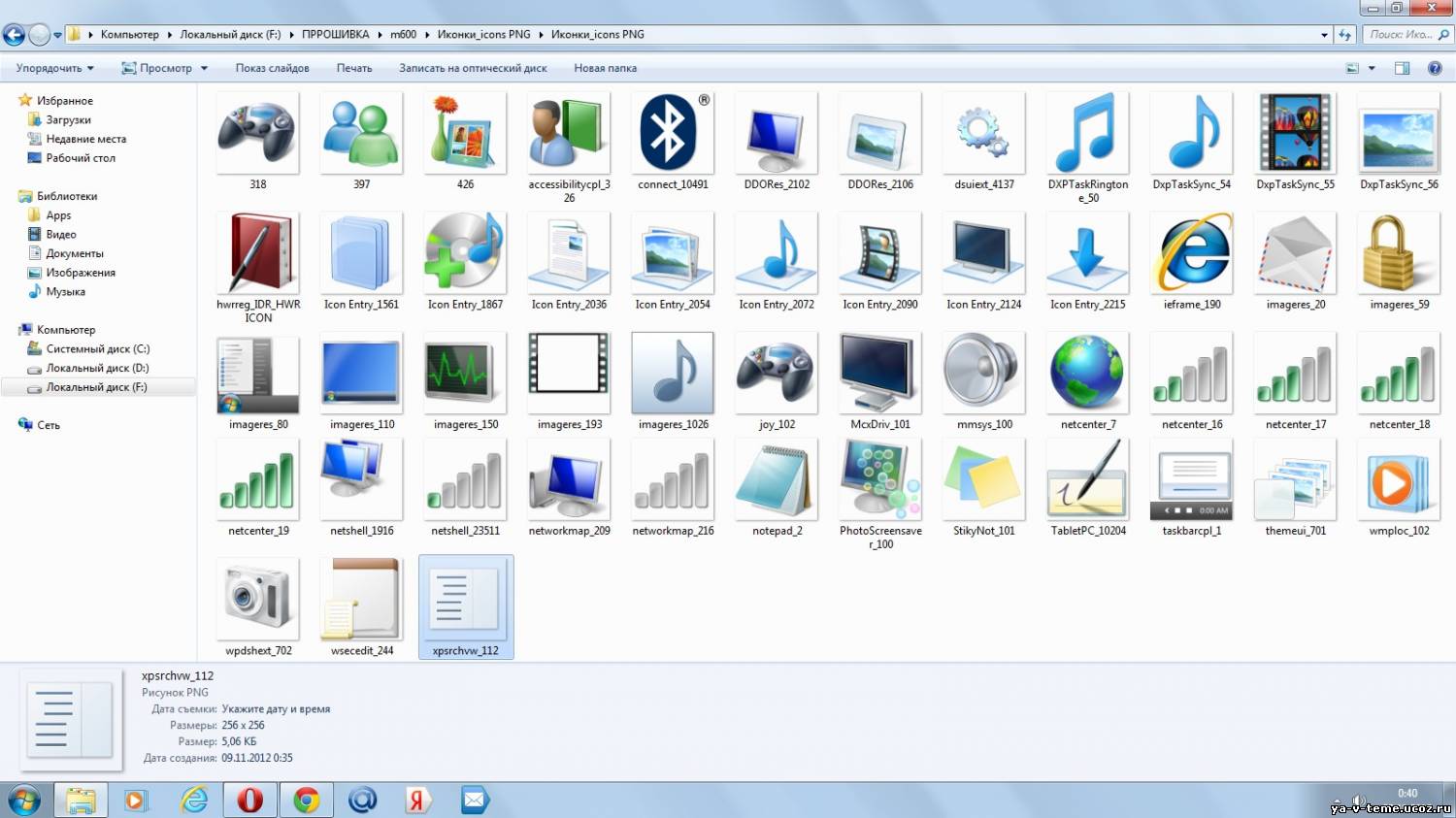Open Yandex from the taskbar
Screen dimensions: 1456x818
tap(417, 800)
